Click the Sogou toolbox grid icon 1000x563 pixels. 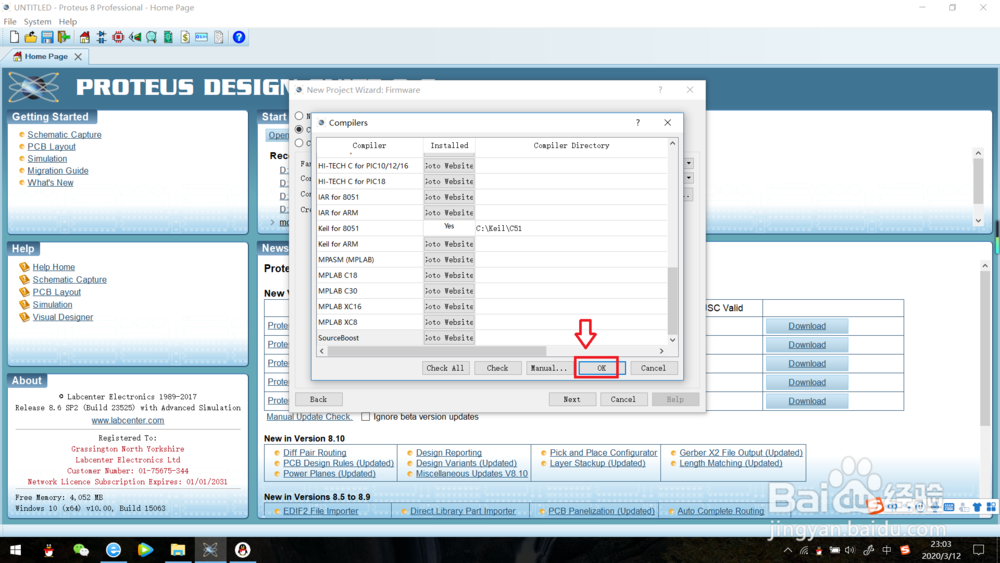coord(990,507)
